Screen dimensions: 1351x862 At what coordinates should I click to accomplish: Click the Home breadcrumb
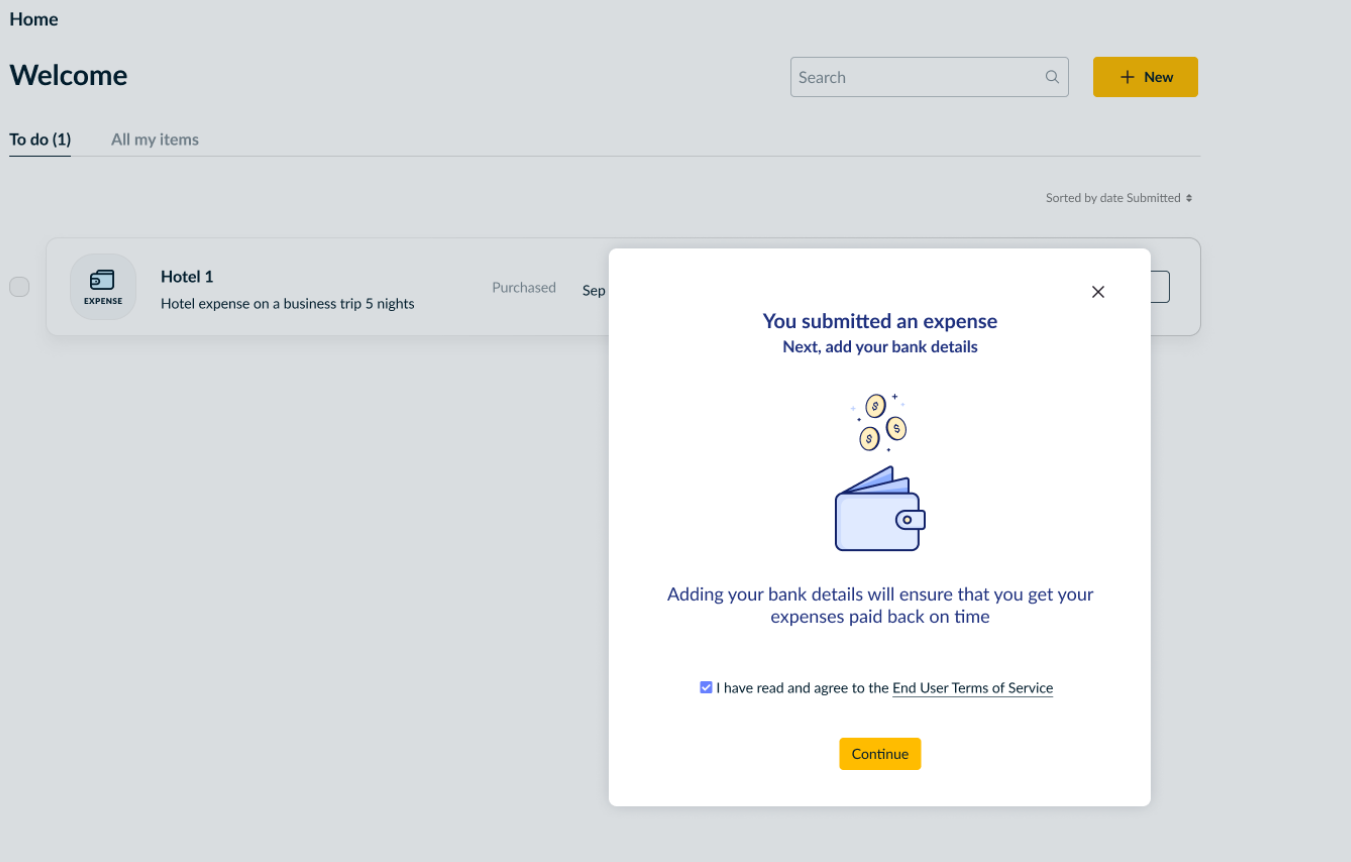pos(34,19)
